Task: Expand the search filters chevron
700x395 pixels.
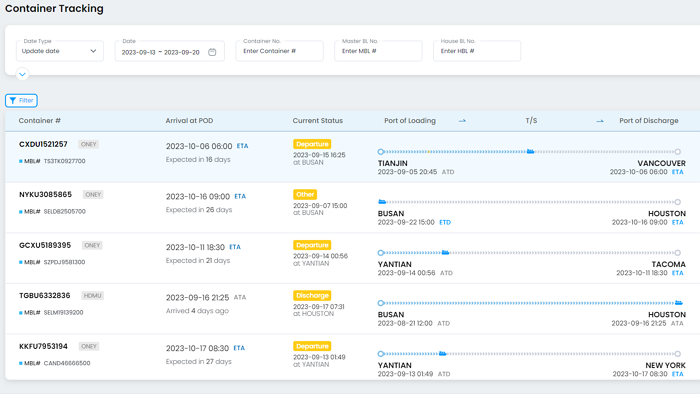Action: click(22, 74)
